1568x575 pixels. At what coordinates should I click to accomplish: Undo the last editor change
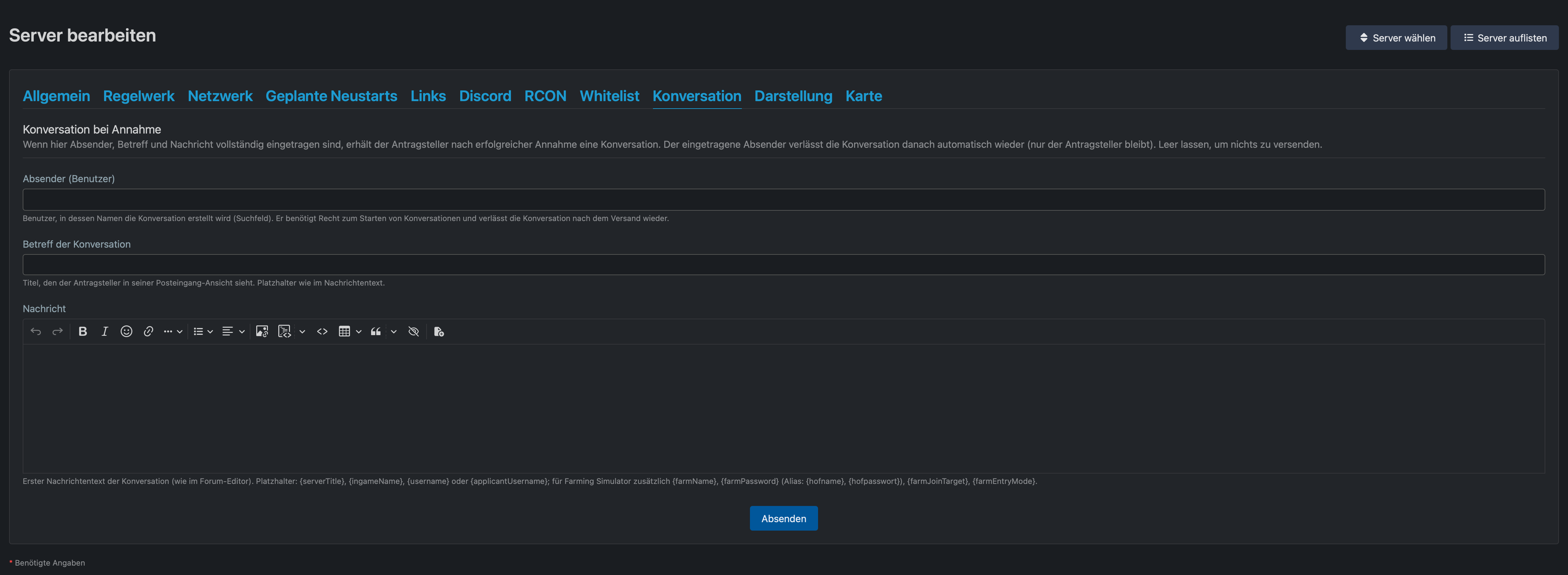coord(36,332)
